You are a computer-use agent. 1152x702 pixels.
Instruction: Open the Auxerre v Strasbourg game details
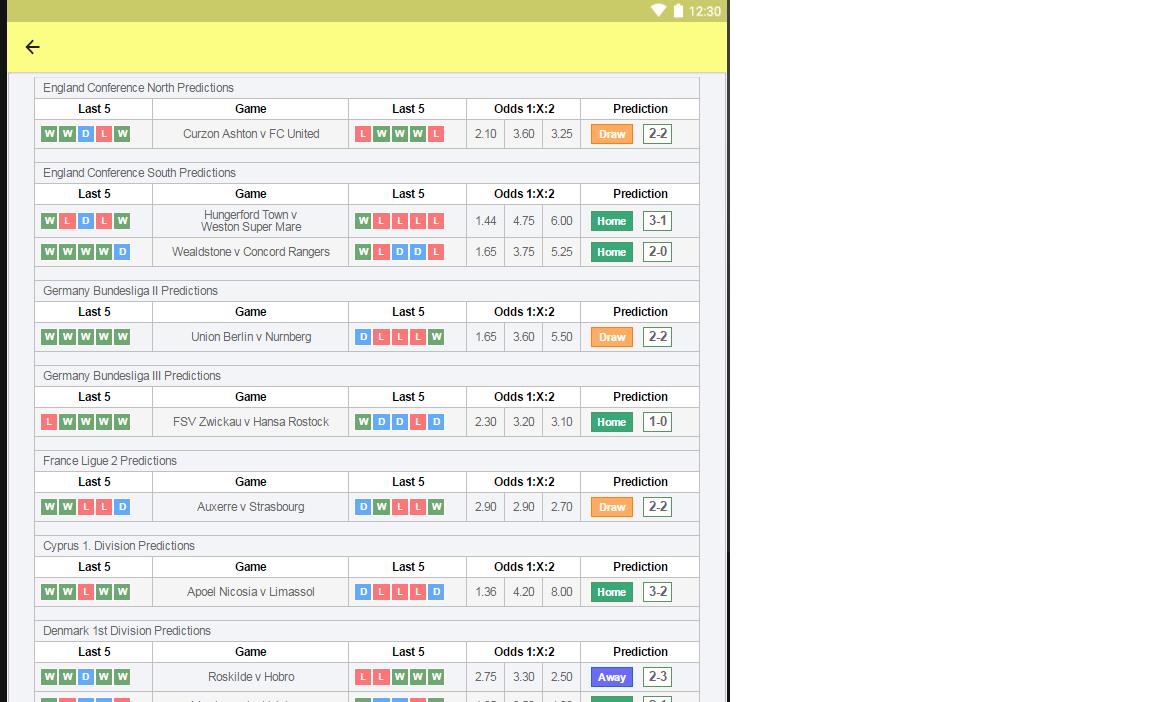[x=250, y=507]
